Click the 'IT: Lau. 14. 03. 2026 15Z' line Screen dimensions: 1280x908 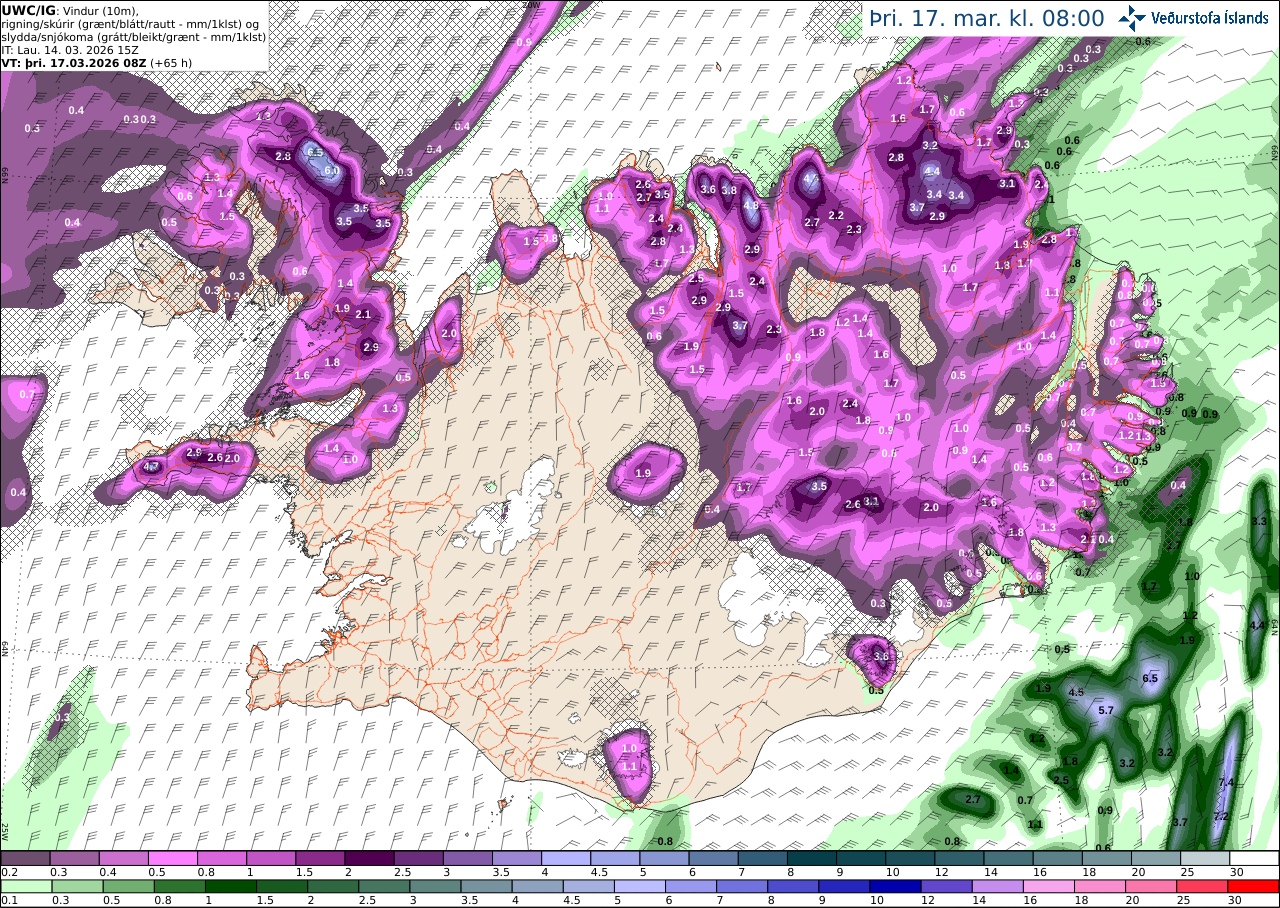click(x=70, y=49)
